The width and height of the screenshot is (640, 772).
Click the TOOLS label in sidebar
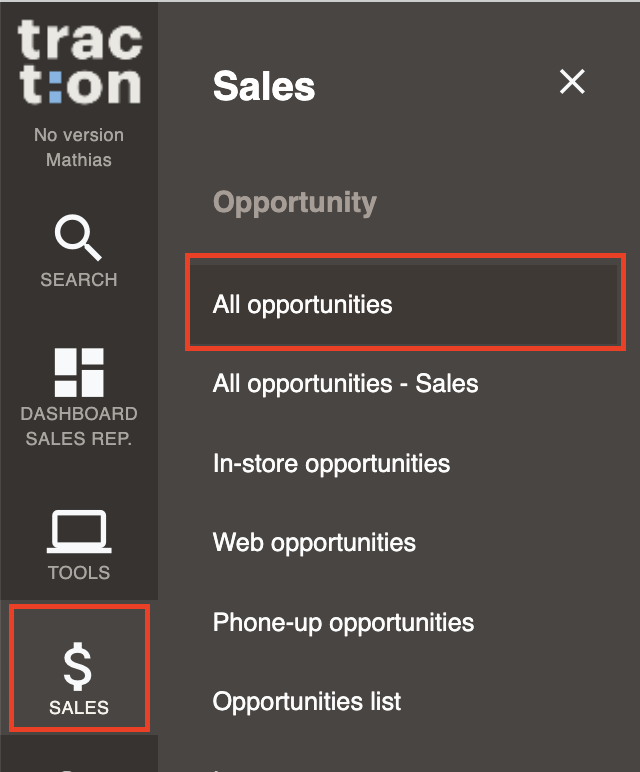79,573
